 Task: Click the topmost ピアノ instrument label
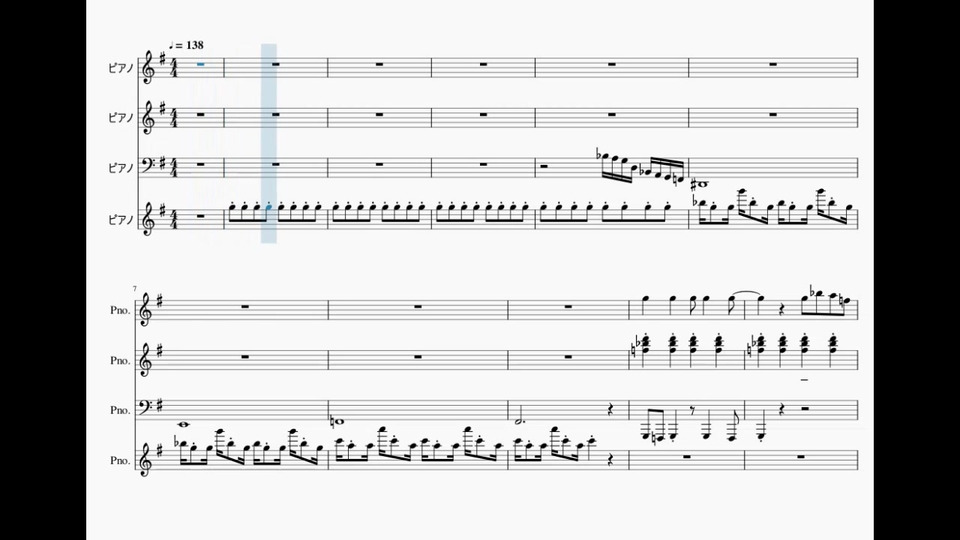coord(121,68)
